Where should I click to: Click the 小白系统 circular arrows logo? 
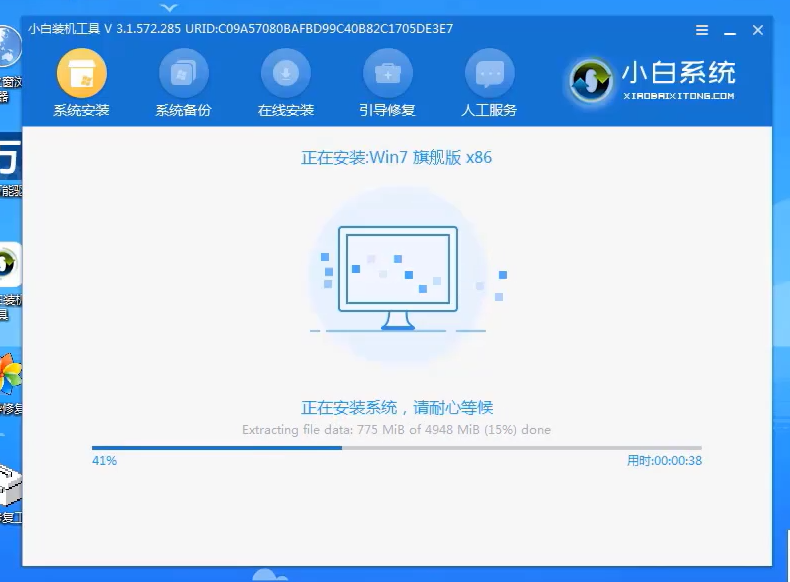pos(590,80)
